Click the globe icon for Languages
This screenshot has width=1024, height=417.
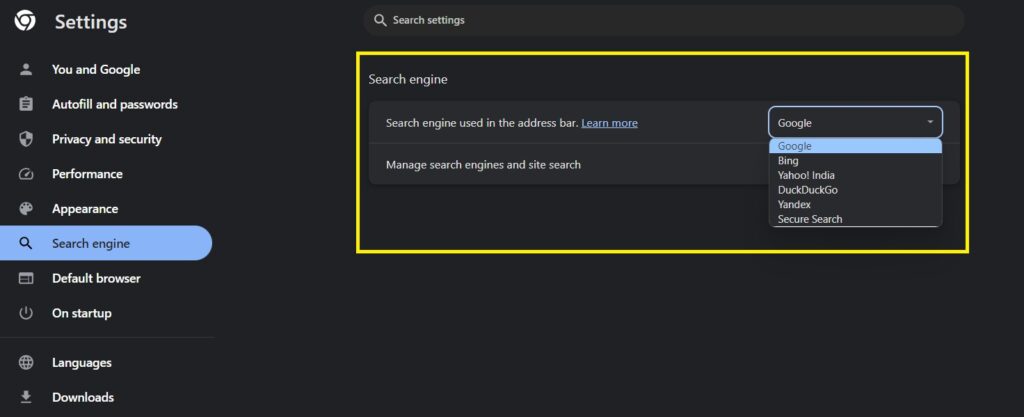(x=26, y=363)
